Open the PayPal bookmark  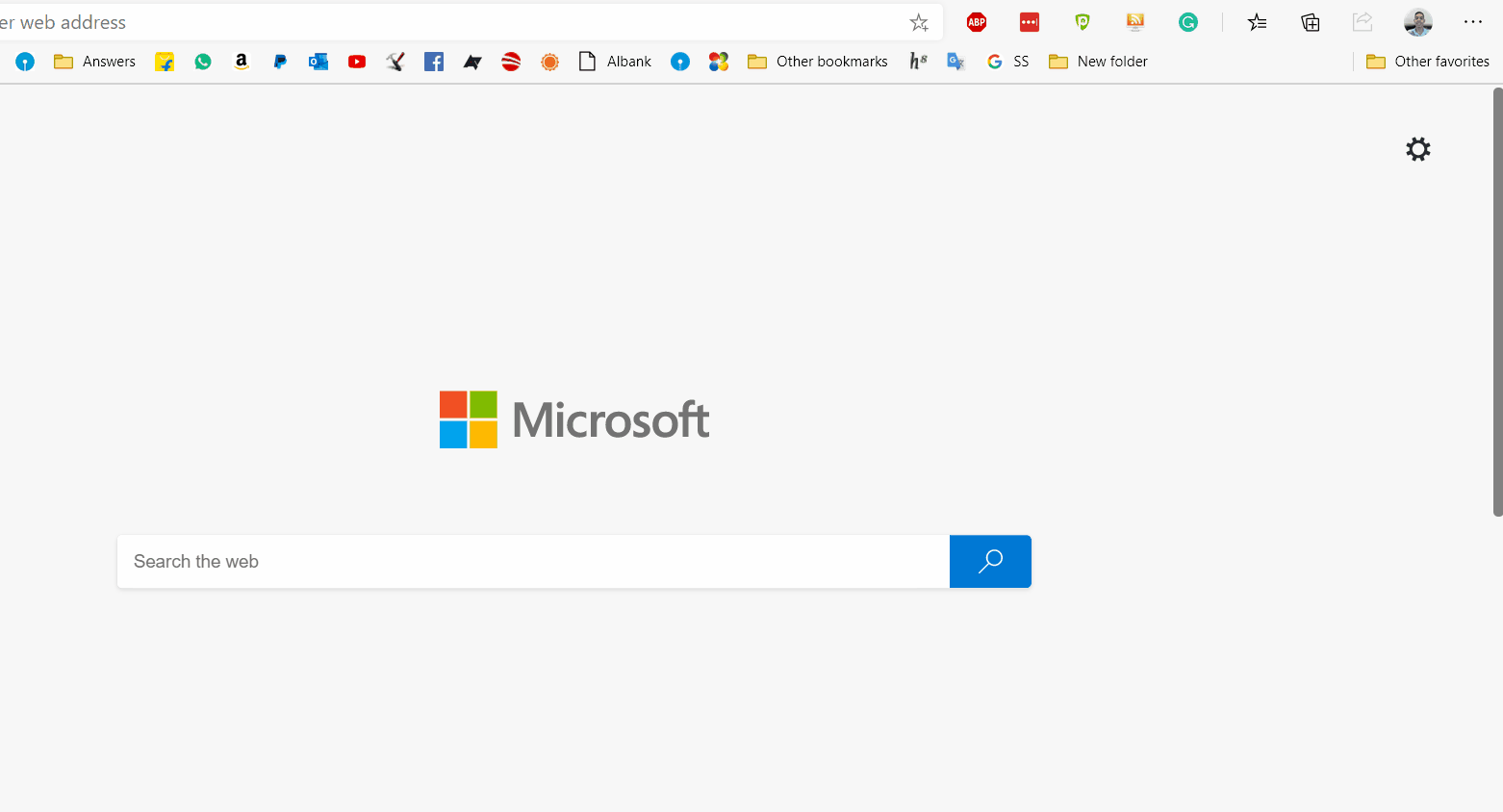(x=280, y=62)
